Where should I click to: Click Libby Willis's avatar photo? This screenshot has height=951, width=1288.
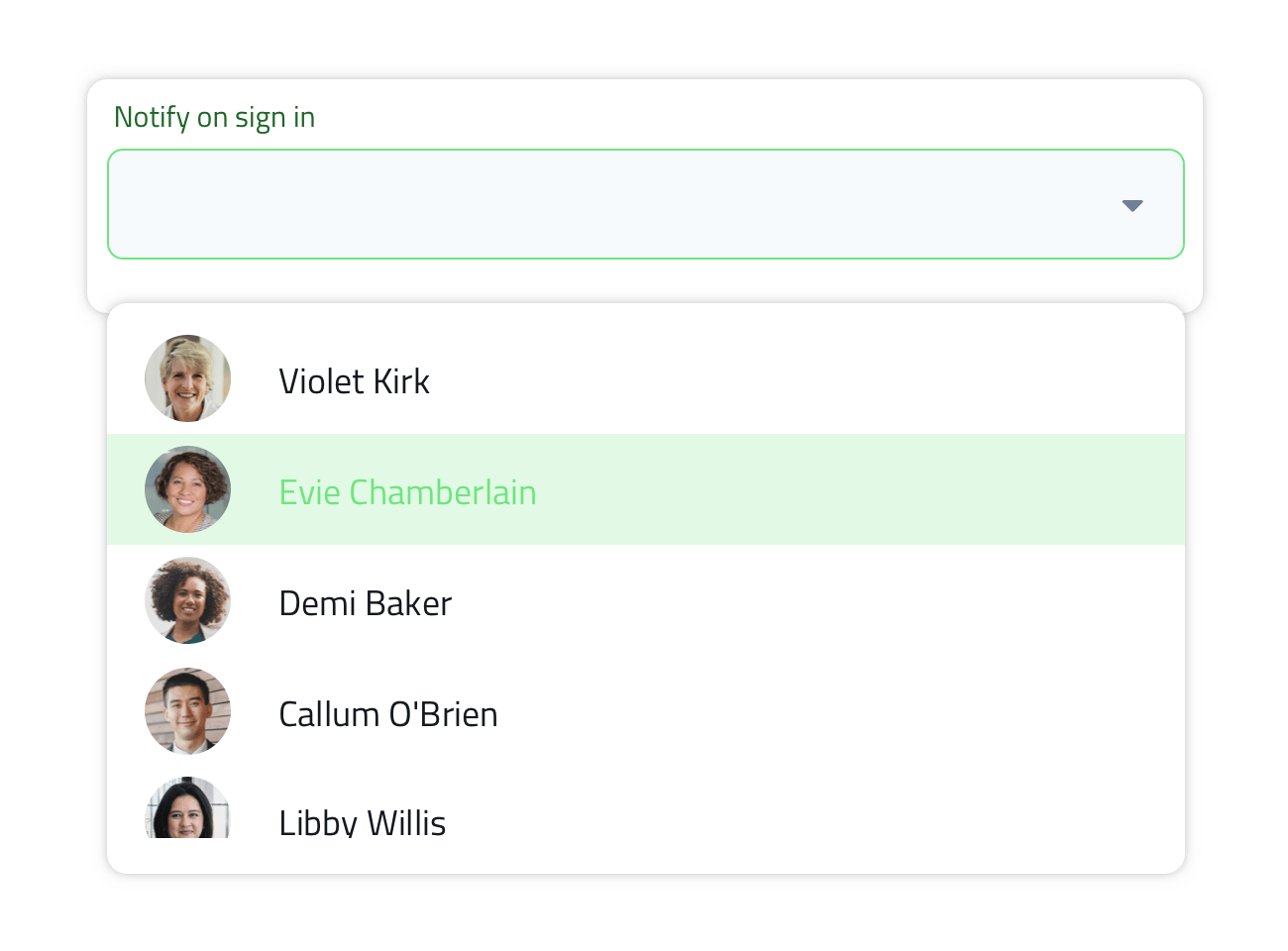tap(187, 810)
